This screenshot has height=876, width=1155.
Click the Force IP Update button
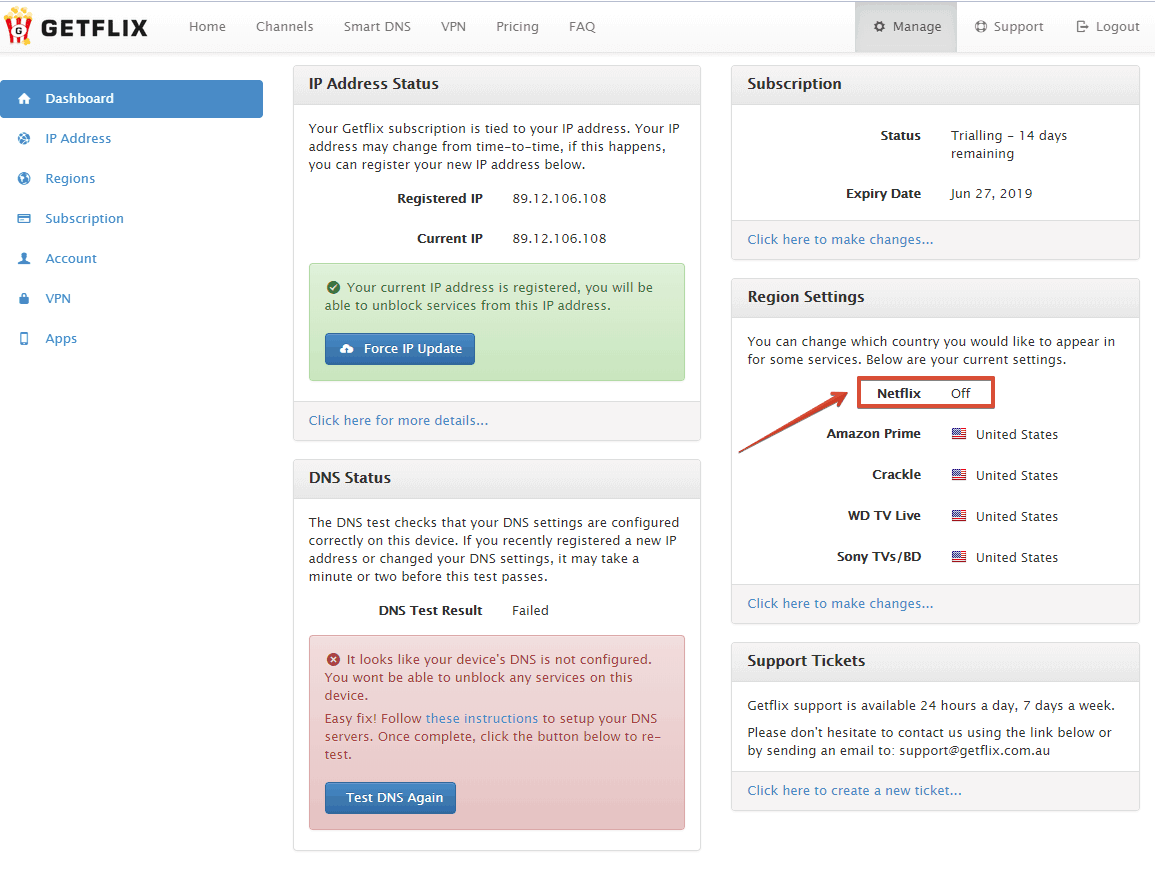[x=400, y=349]
